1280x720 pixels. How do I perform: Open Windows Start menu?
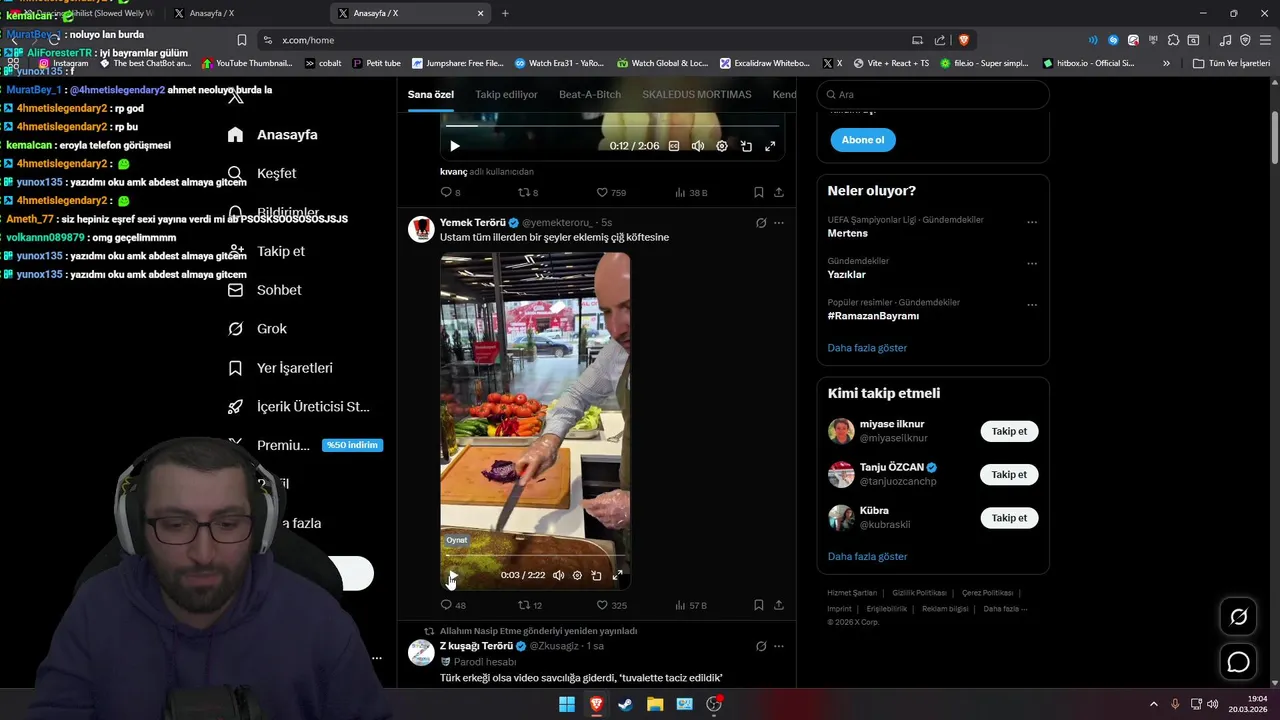coord(567,704)
